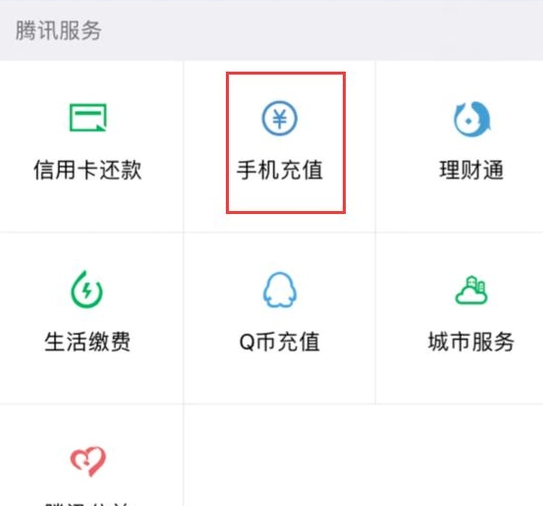The image size is (543, 506).
Task: Tap the QQ penguin icon
Action: pyautogui.click(x=280, y=290)
